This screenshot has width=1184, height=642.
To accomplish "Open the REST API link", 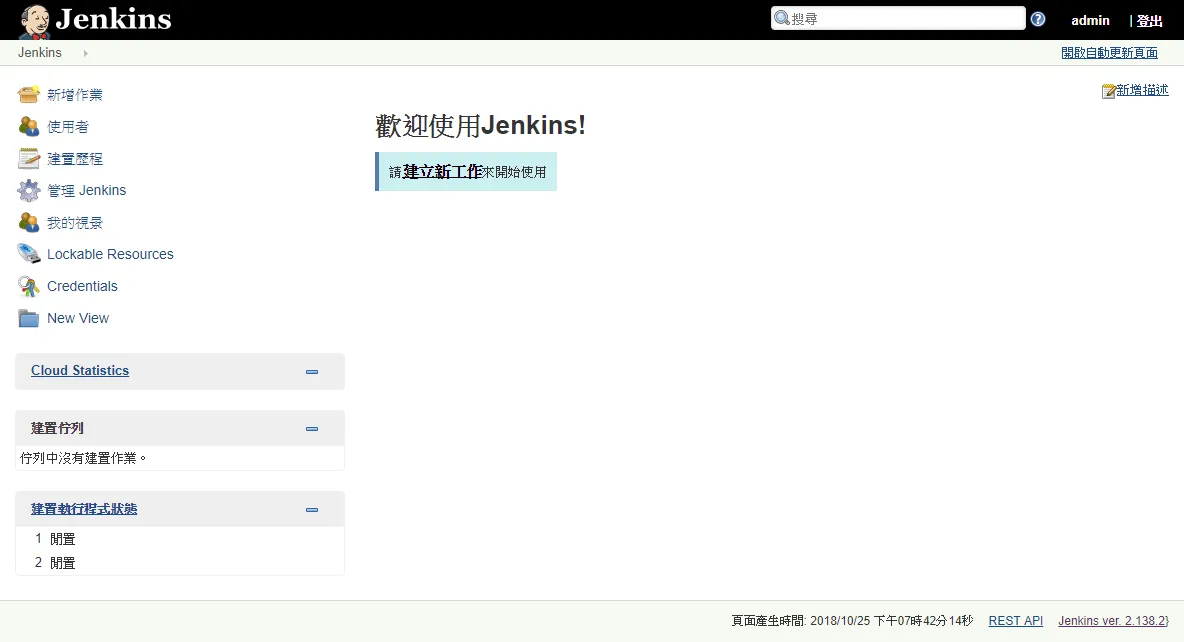I will [1015, 620].
